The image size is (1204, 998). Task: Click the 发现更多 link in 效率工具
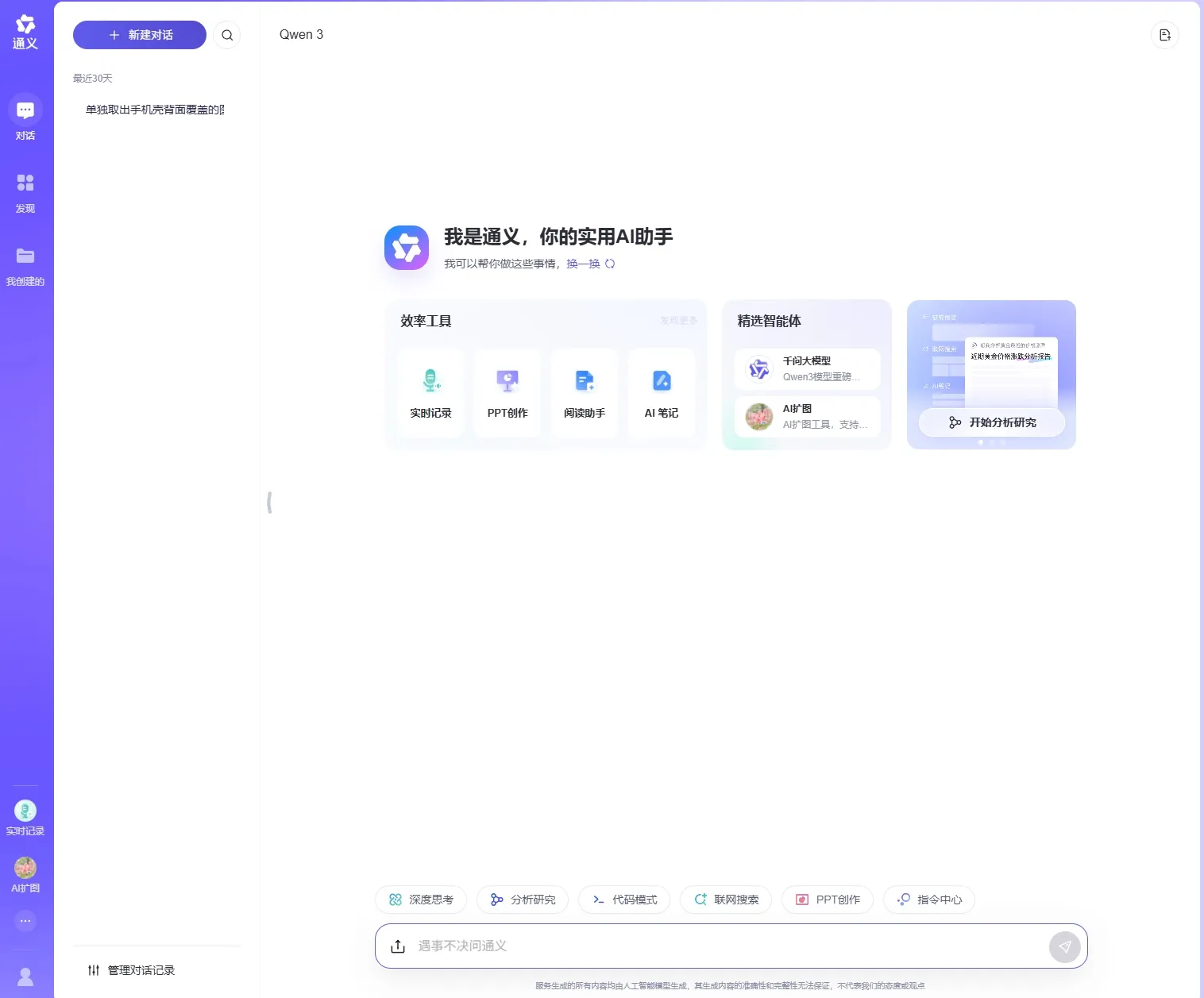click(x=678, y=321)
